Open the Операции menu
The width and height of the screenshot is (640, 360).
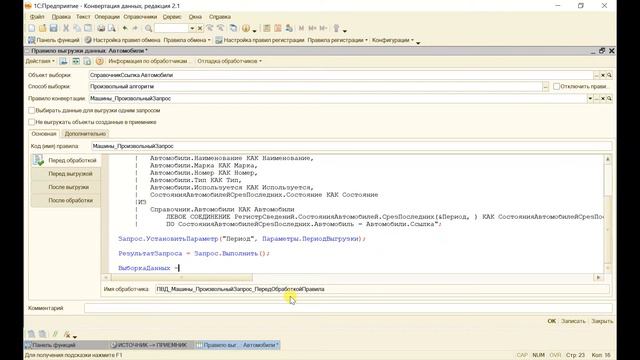pyautogui.click(x=107, y=17)
